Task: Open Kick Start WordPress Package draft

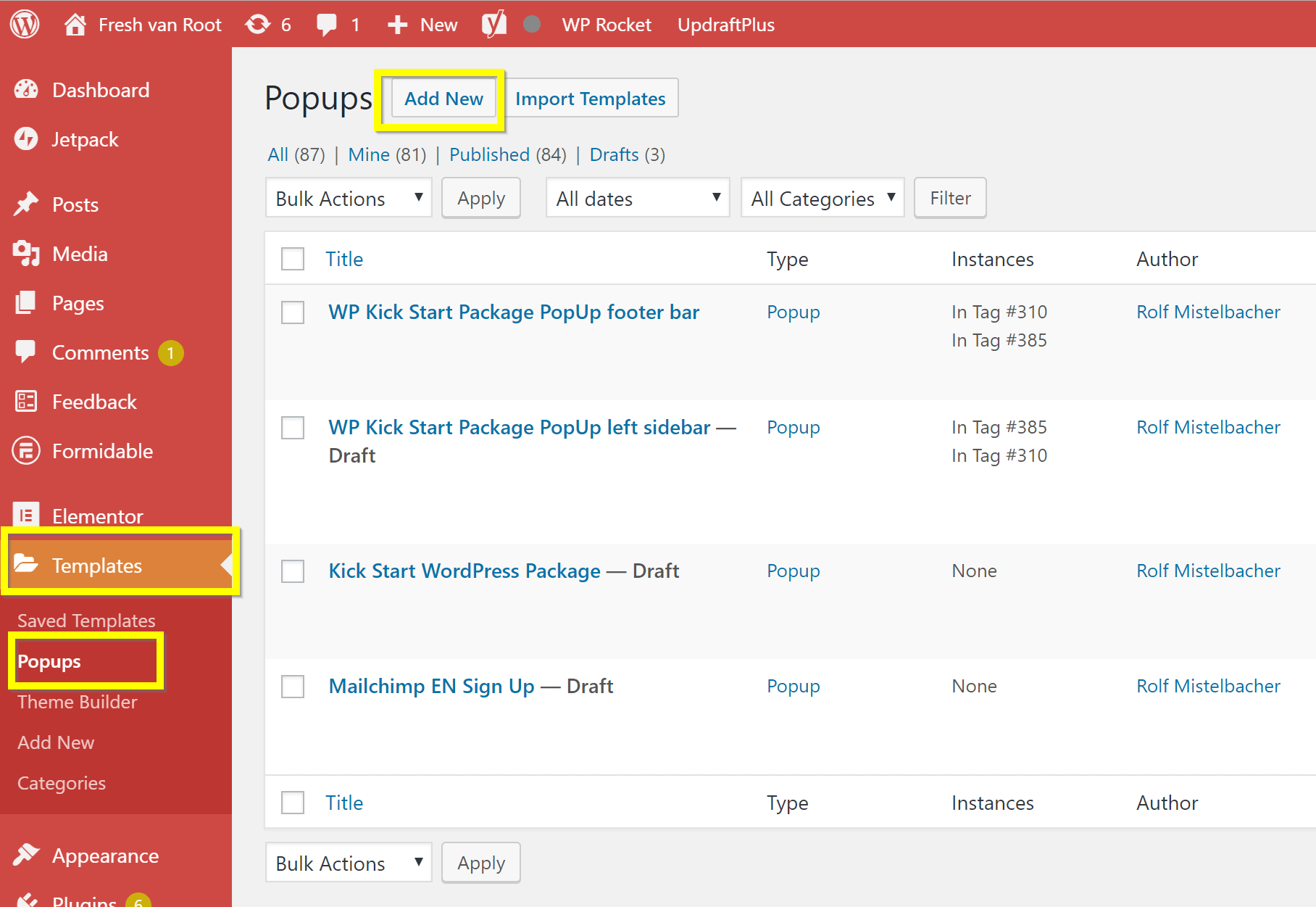Action: tap(465, 571)
